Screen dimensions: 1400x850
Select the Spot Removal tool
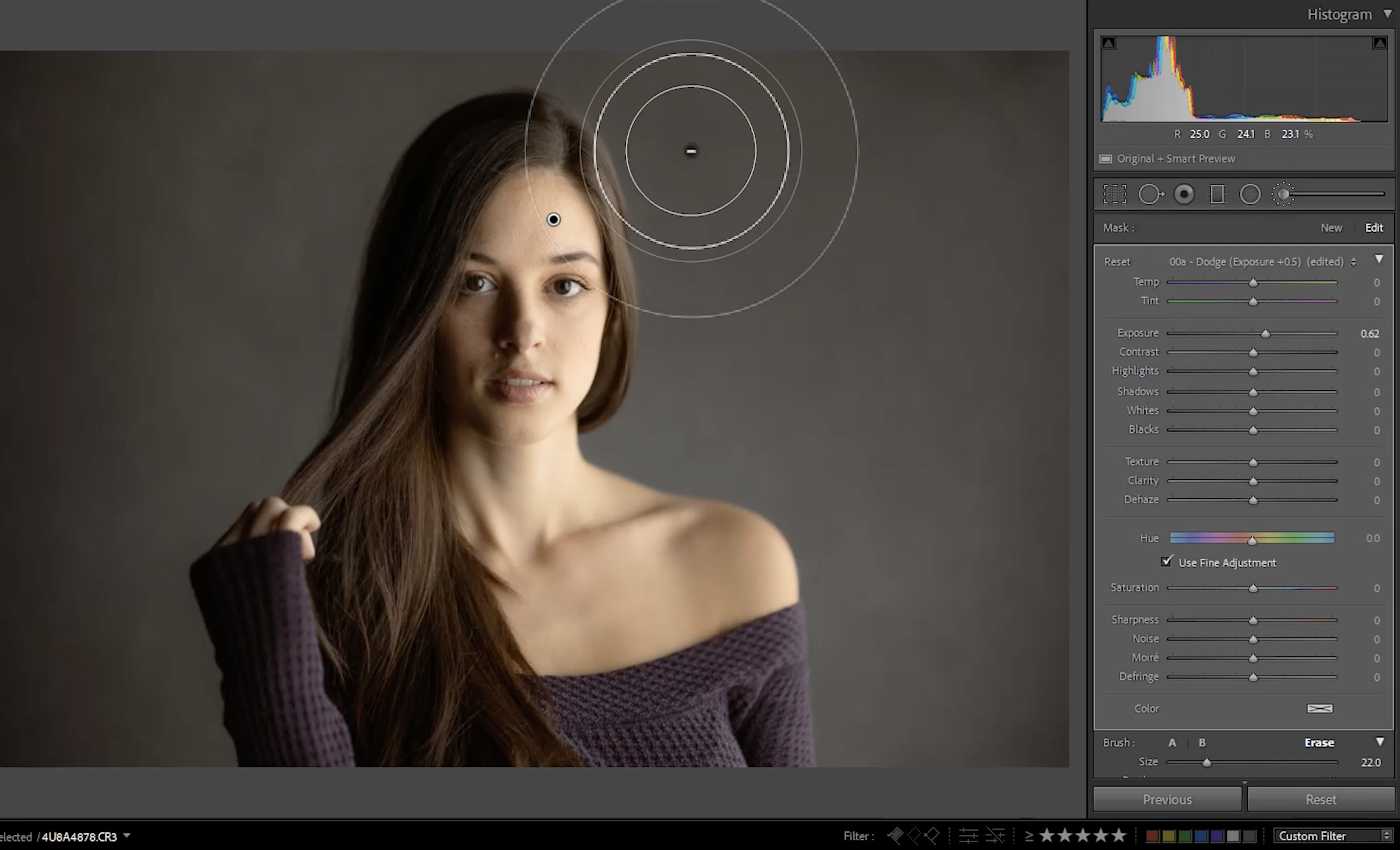pyautogui.click(x=1151, y=194)
